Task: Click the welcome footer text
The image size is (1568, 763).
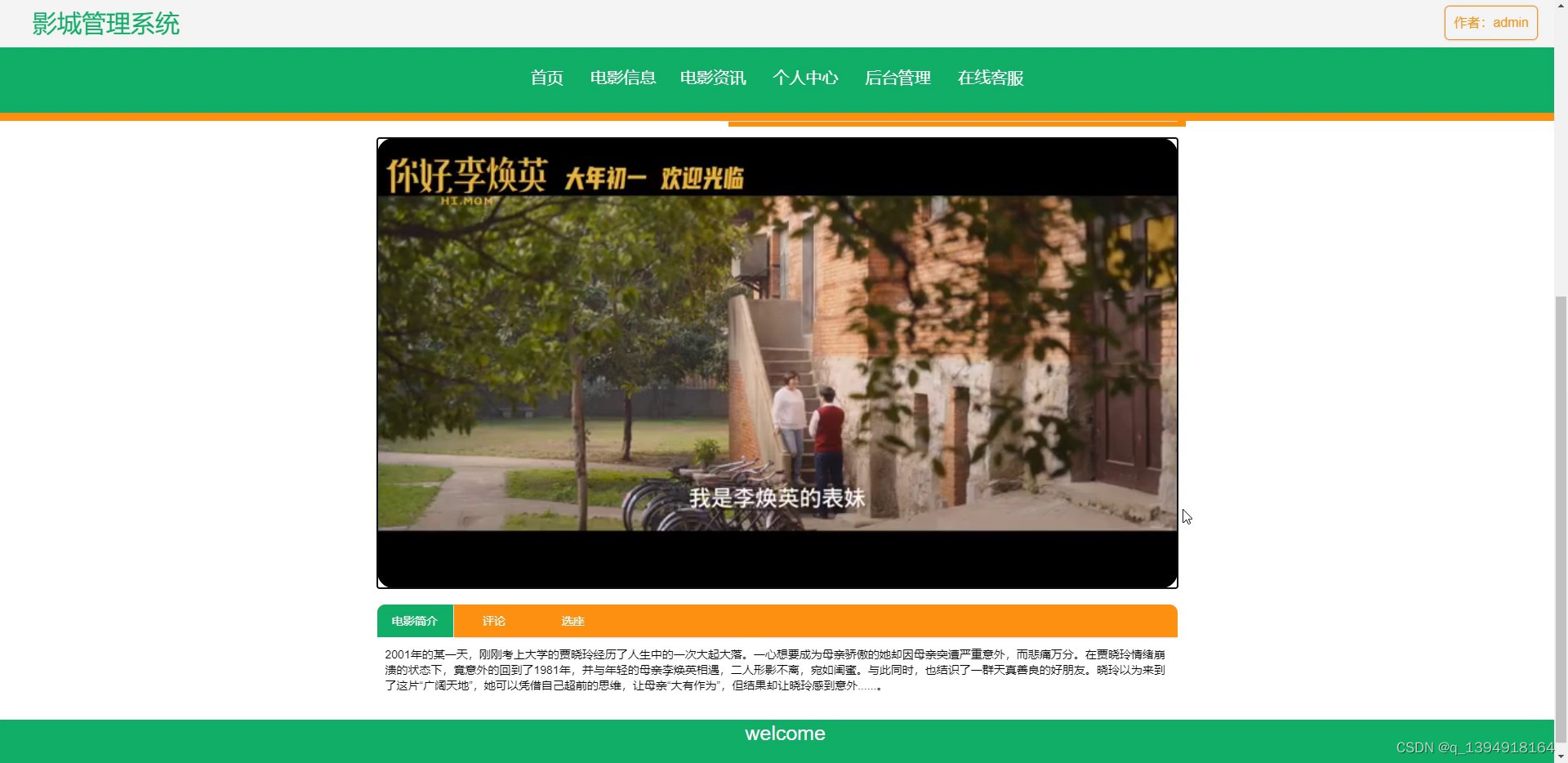Action: click(785, 734)
